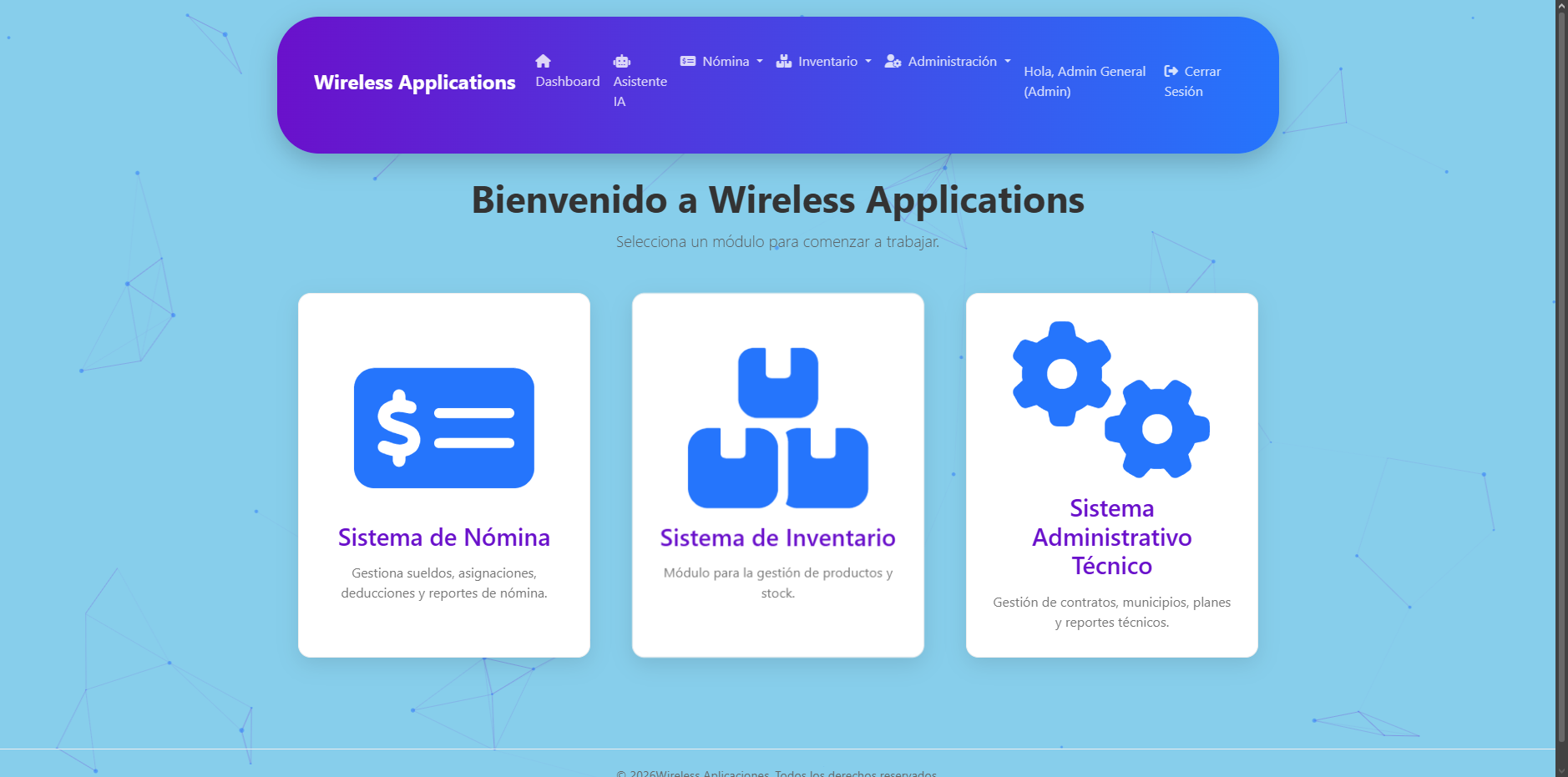This screenshot has height=777, width=1568.
Task: Click the large dollar bill icon for Nómina
Action: pos(444,428)
